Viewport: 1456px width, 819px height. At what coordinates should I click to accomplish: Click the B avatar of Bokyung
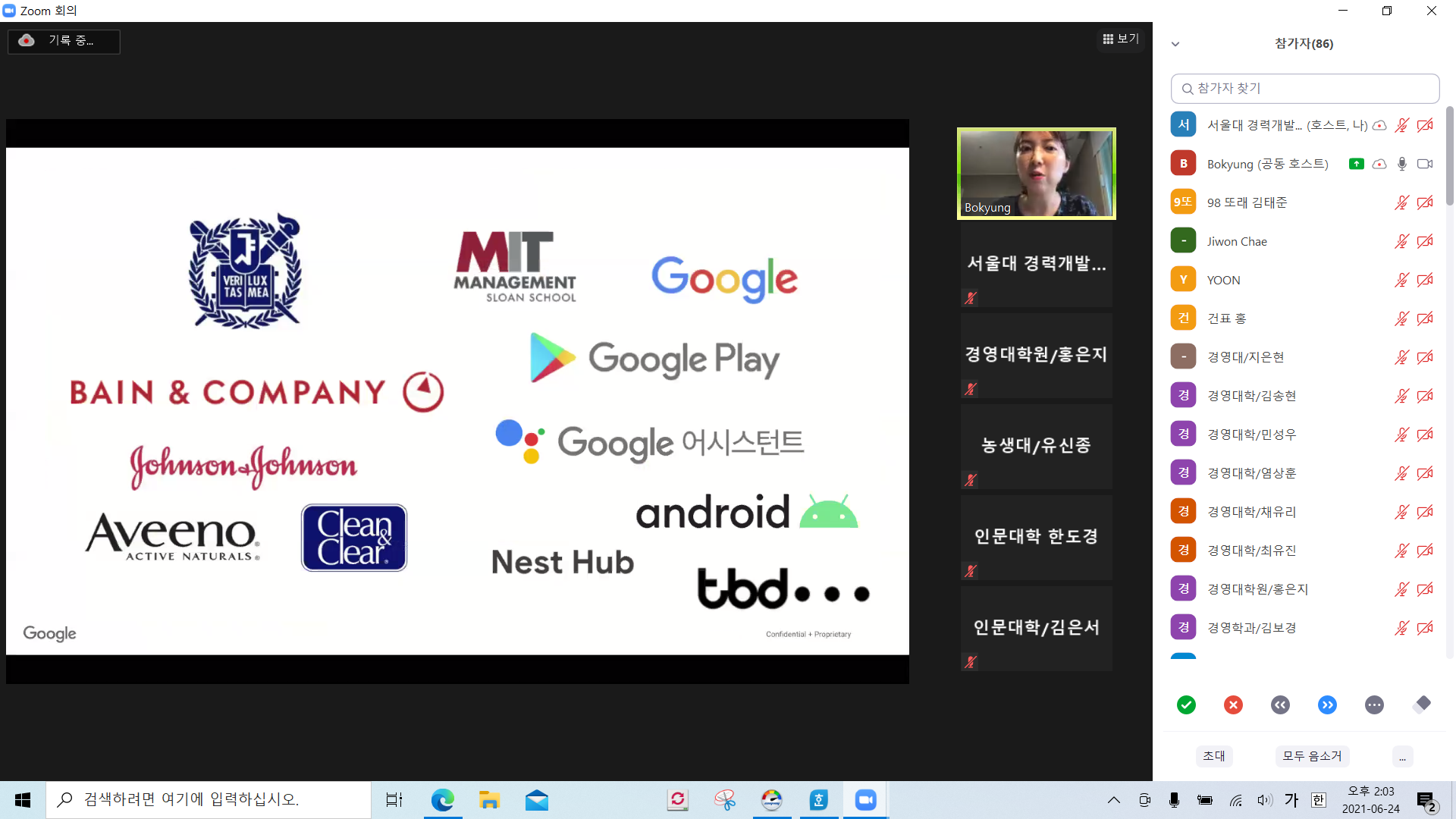[1183, 163]
